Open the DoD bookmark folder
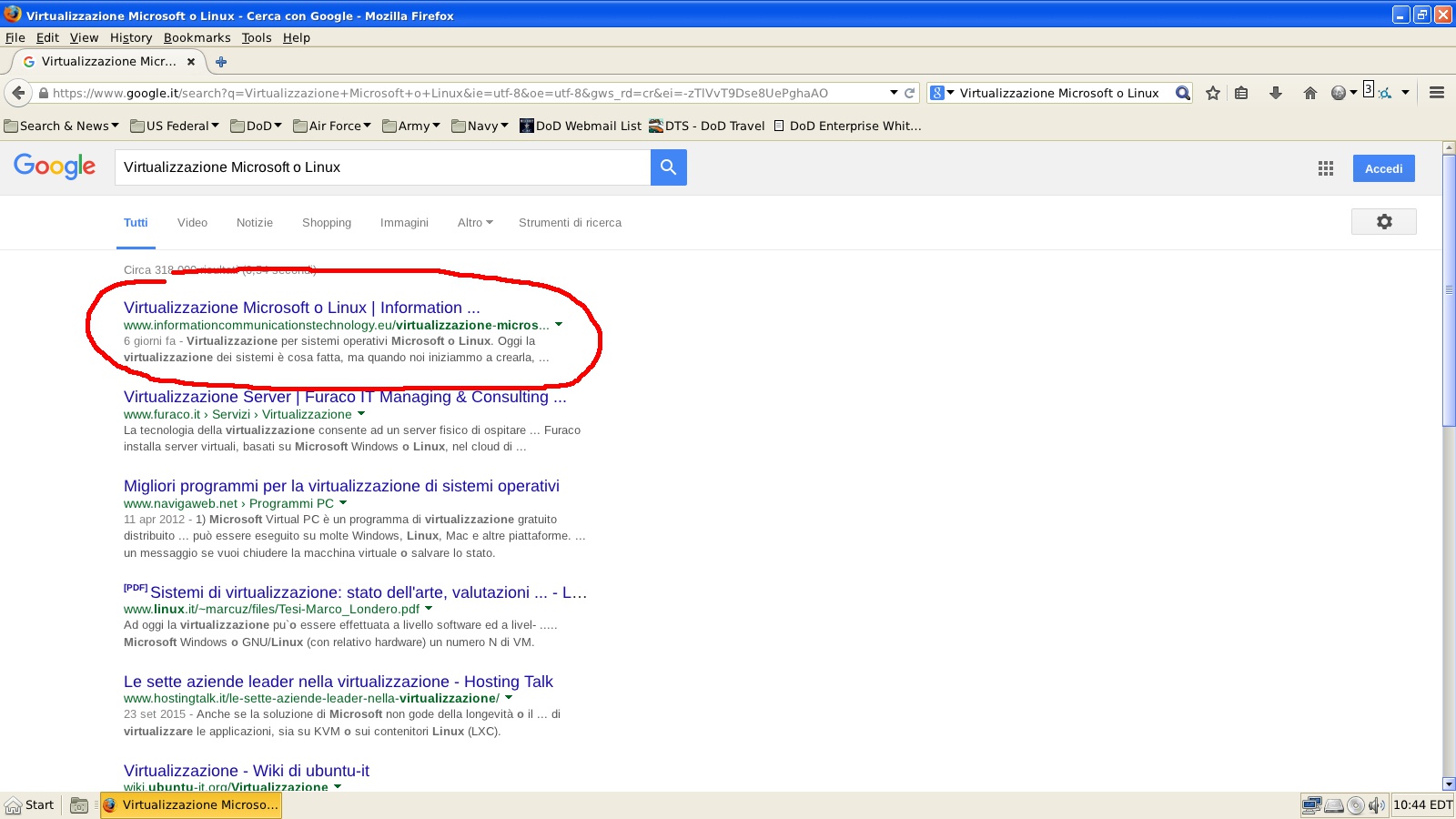Screen dimensions: 1456x819 click(x=256, y=126)
